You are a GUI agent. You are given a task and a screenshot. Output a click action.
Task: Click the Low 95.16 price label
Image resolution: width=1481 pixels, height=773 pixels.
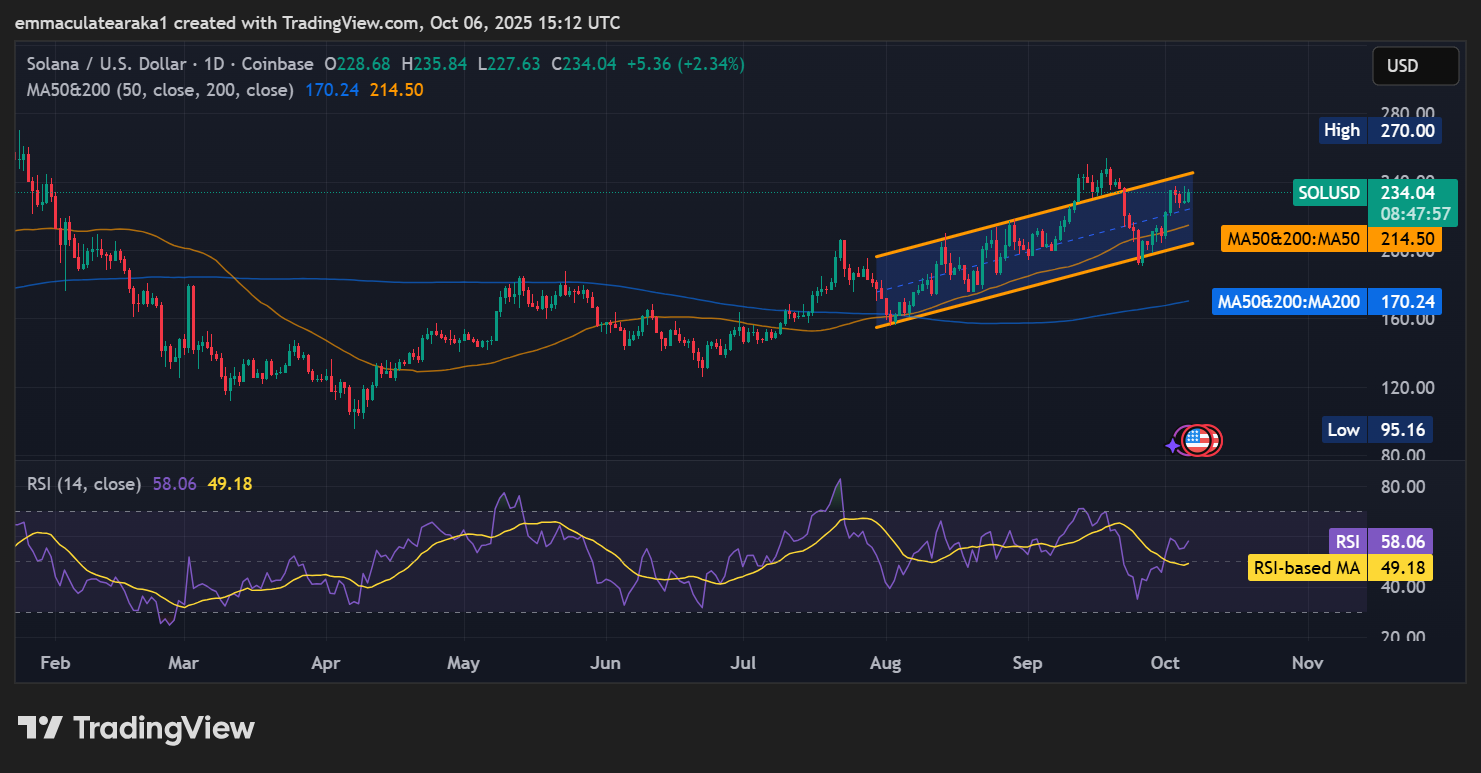[x=1377, y=430]
